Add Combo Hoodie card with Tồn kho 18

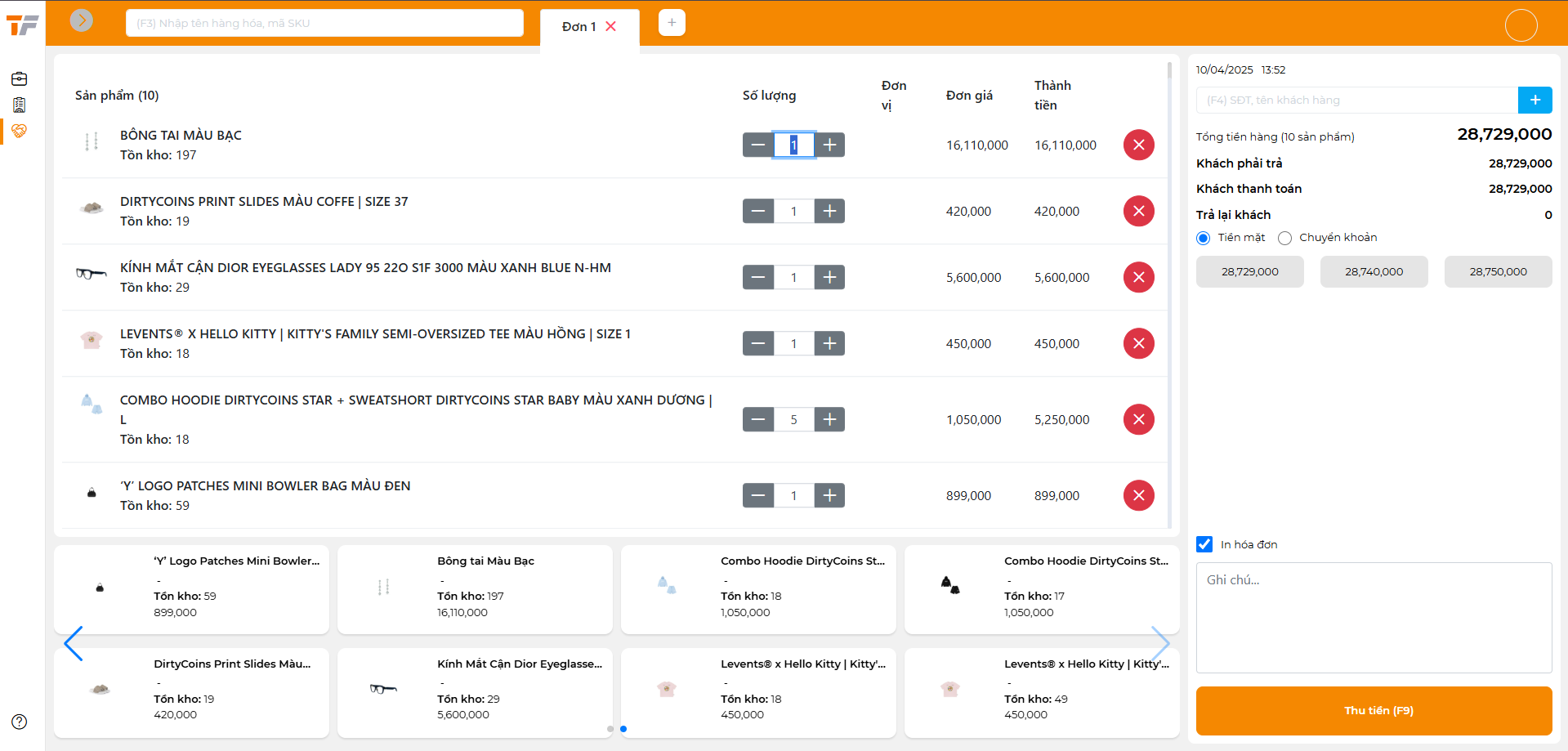coord(758,589)
